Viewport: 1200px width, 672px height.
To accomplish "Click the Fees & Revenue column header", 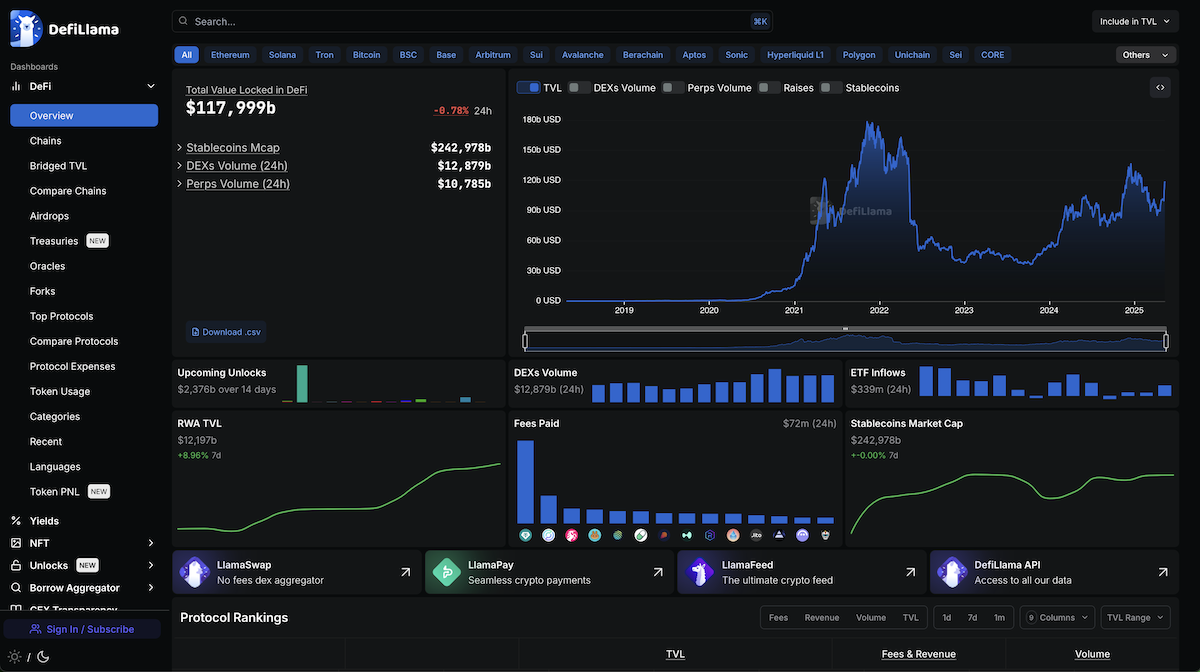I will point(918,654).
